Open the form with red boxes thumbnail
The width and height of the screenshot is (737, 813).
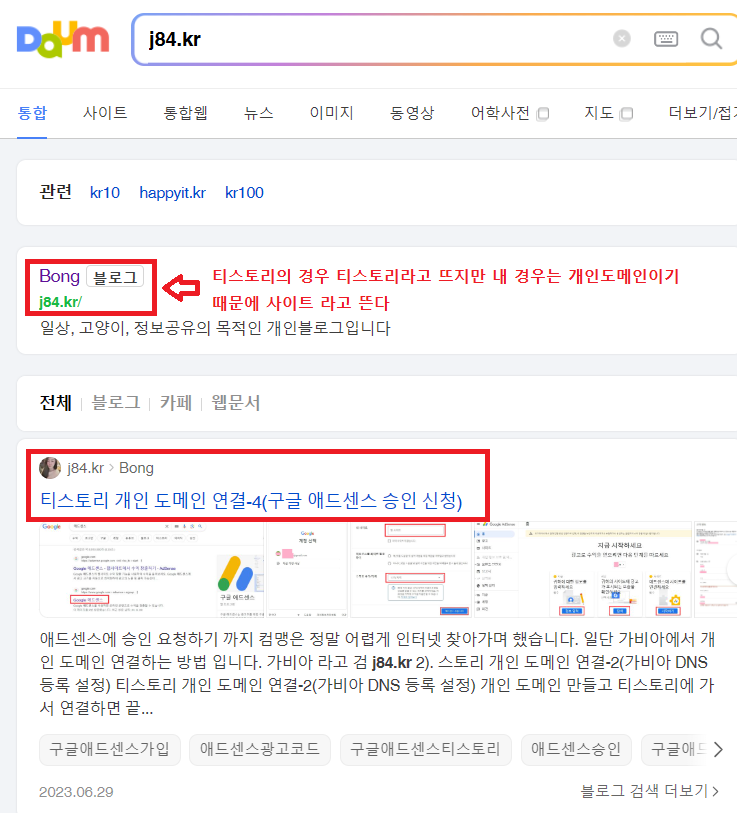411,570
